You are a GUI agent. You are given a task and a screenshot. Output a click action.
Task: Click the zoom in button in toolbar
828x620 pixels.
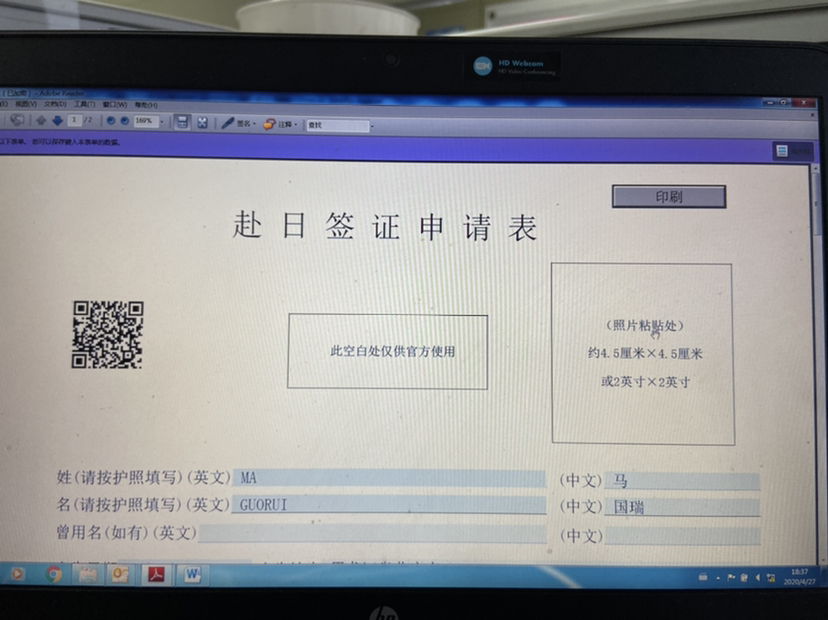(124, 121)
